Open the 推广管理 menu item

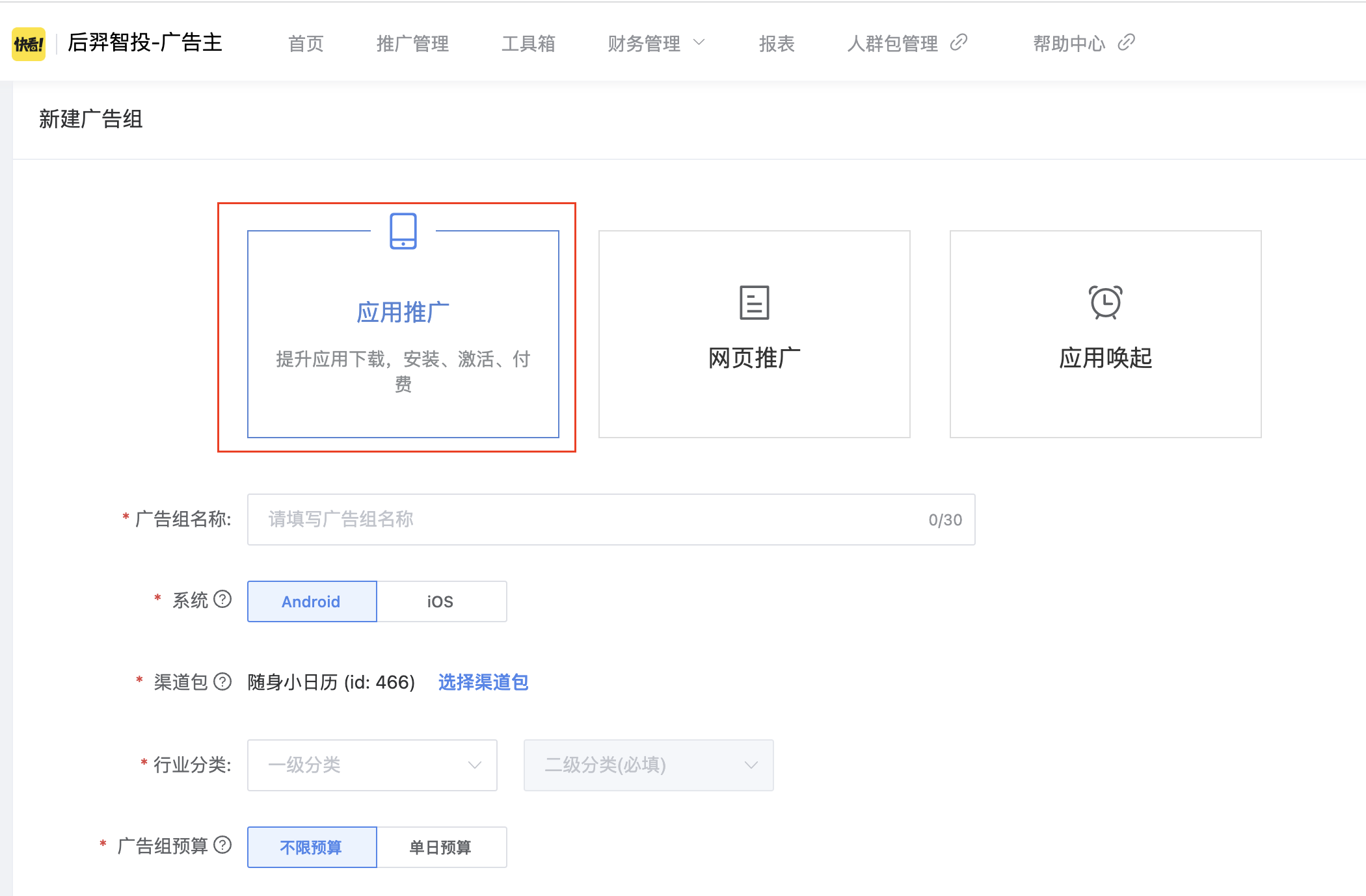[412, 43]
